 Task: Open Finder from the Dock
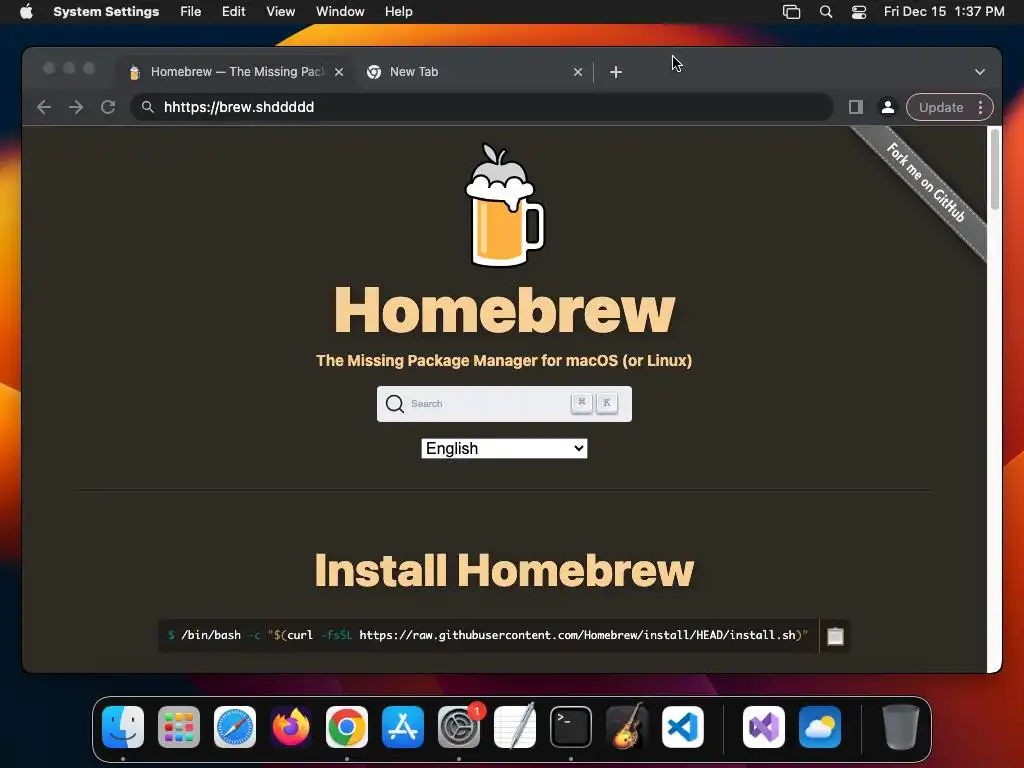[x=123, y=727]
